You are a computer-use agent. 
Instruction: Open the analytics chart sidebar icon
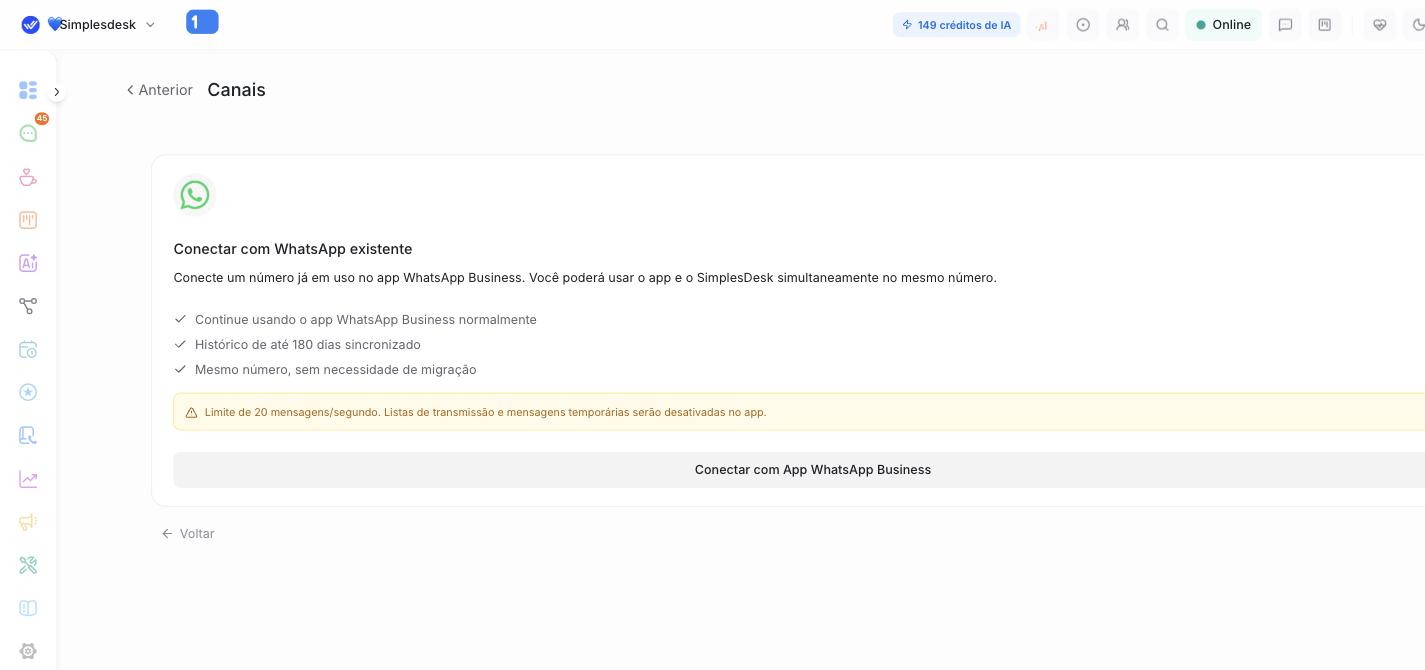[x=28, y=479]
